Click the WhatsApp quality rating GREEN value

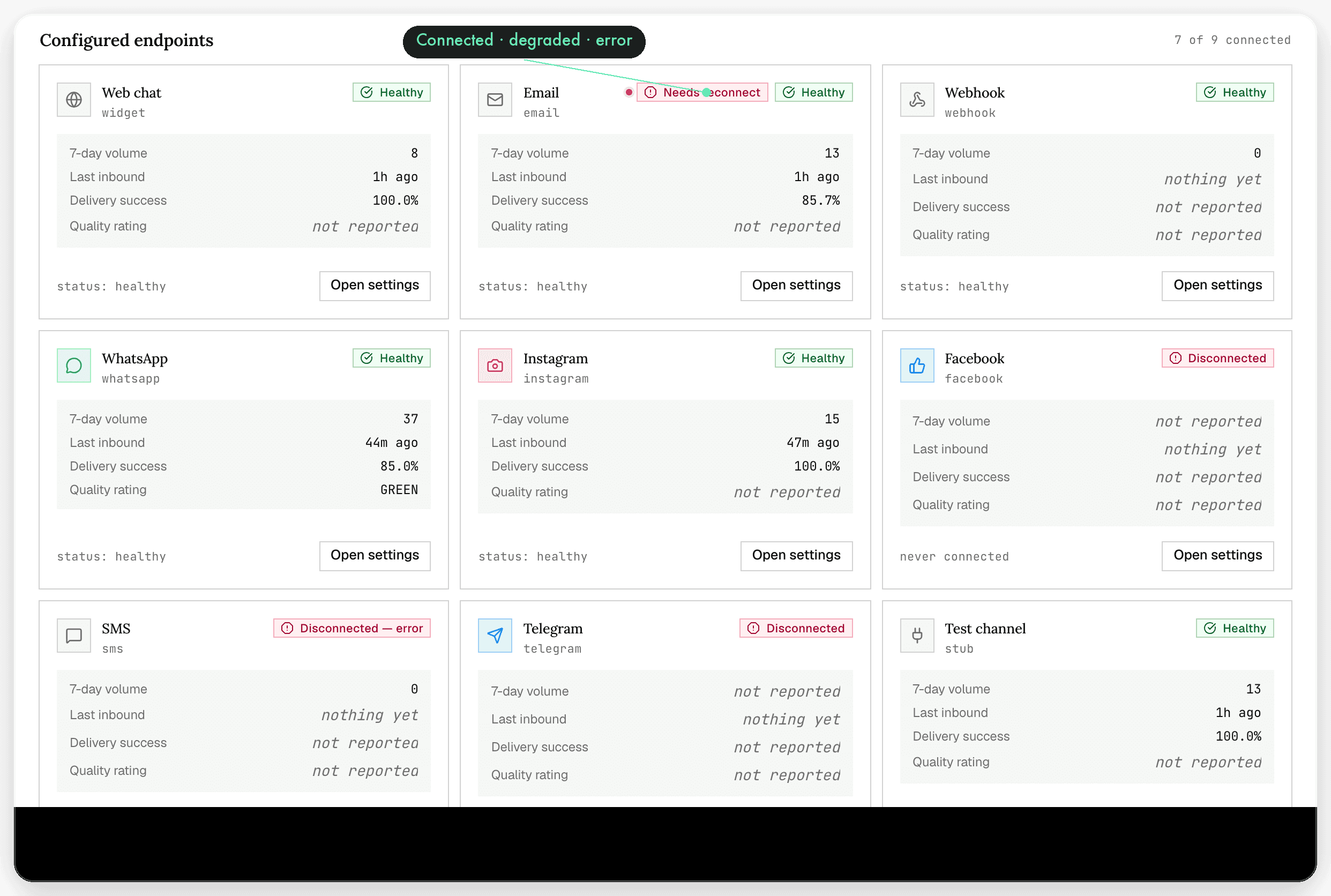pyautogui.click(x=399, y=490)
